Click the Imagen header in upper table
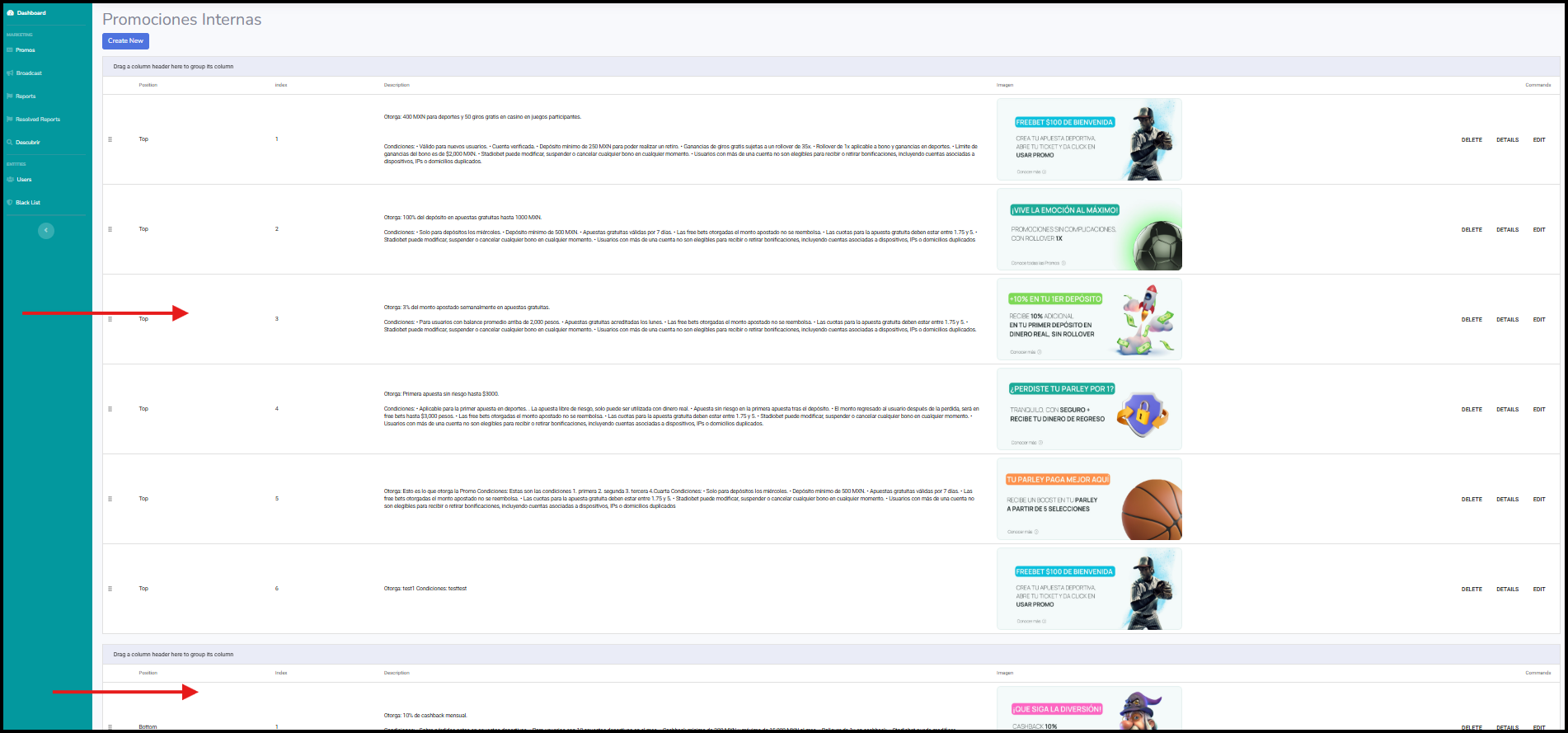Viewport: 1568px width, 733px height. [1005, 85]
